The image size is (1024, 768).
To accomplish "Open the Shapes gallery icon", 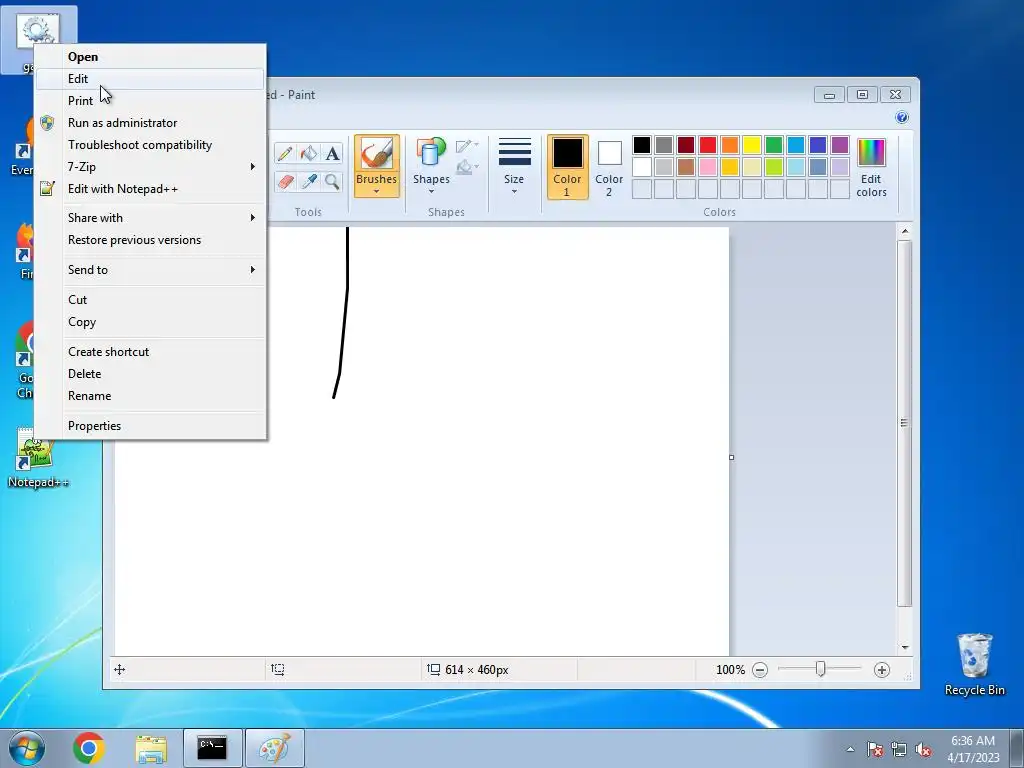I will click(431, 153).
